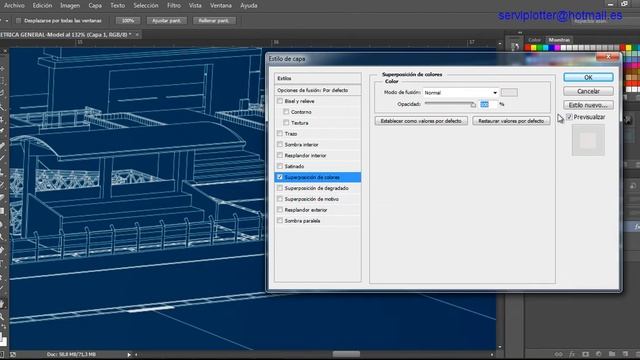Select the Superposición de motivo row label
640x360 pixels.
click(311, 199)
